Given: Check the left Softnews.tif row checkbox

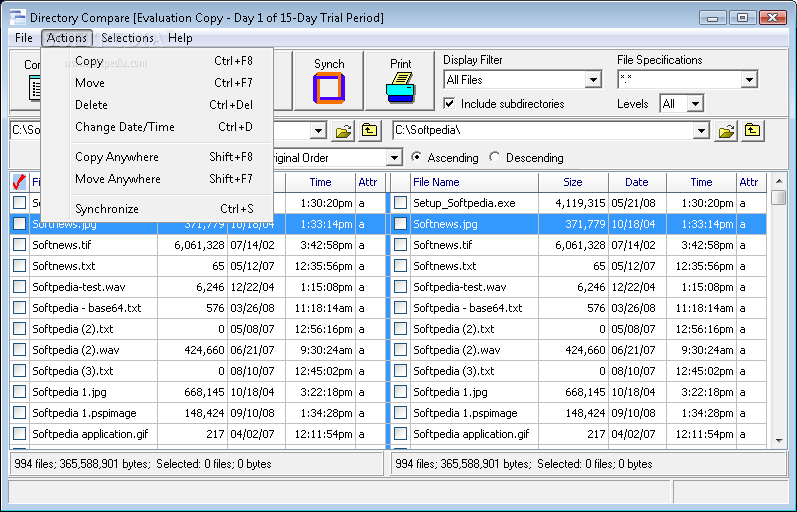Looking at the screenshot, I should [19, 245].
